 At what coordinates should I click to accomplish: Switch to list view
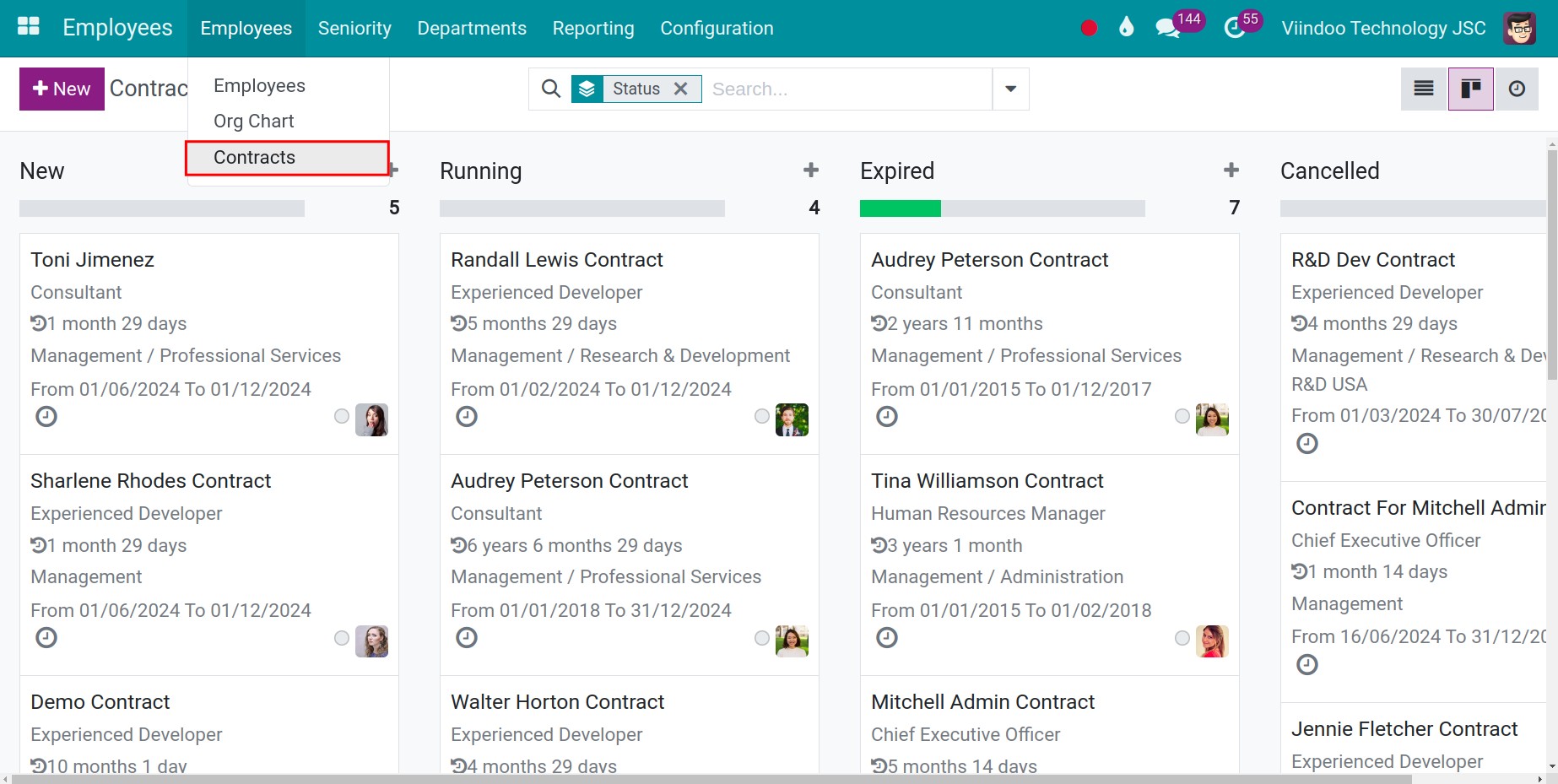point(1424,89)
